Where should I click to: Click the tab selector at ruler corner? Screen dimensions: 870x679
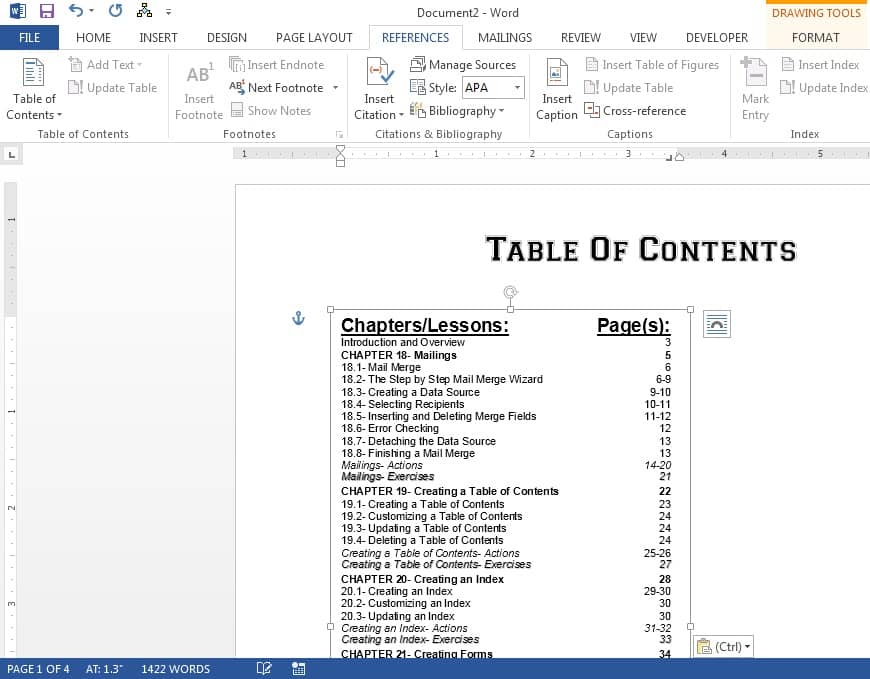12,154
